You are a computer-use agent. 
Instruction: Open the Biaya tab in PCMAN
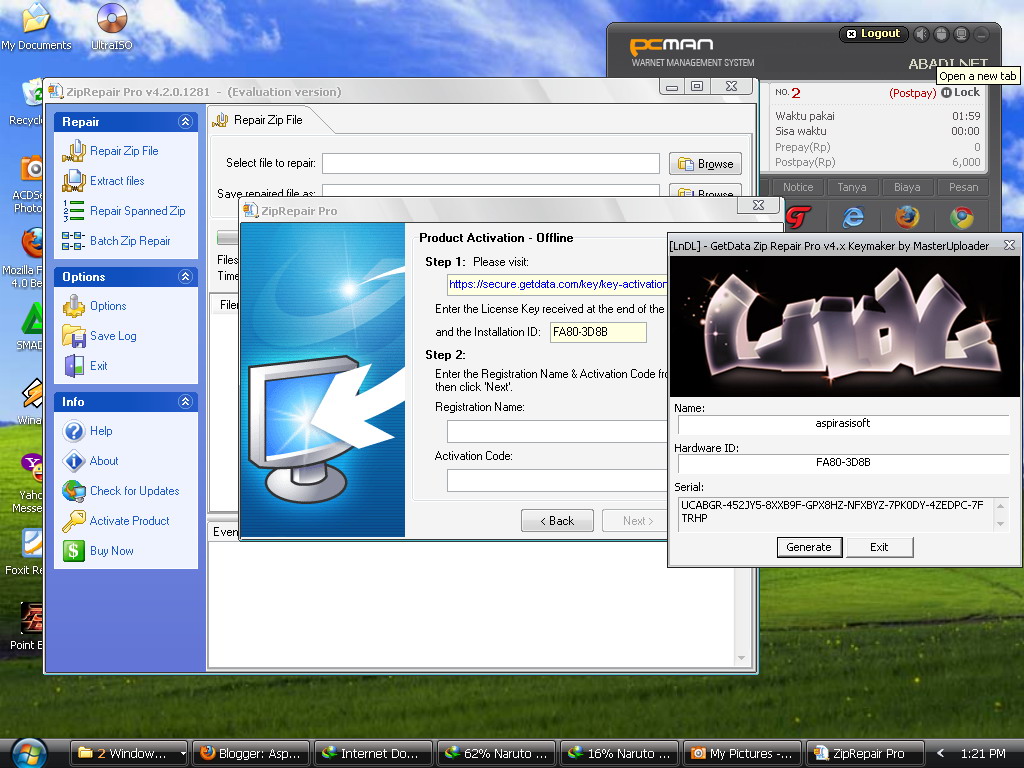click(x=906, y=187)
